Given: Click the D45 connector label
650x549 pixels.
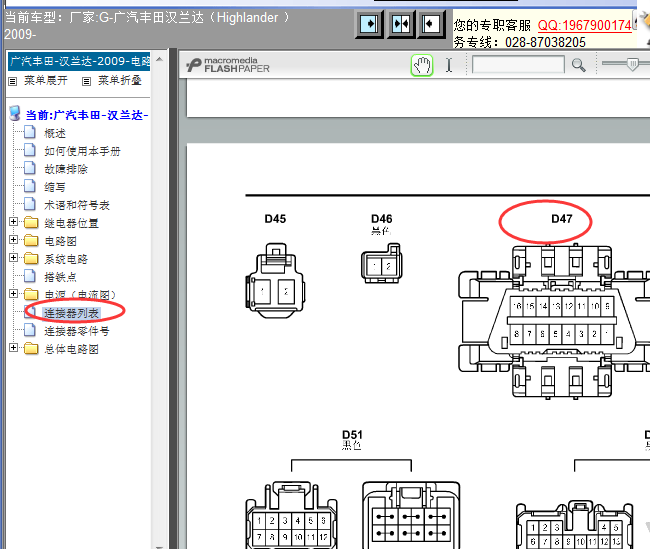Looking at the screenshot, I should [x=275, y=219].
